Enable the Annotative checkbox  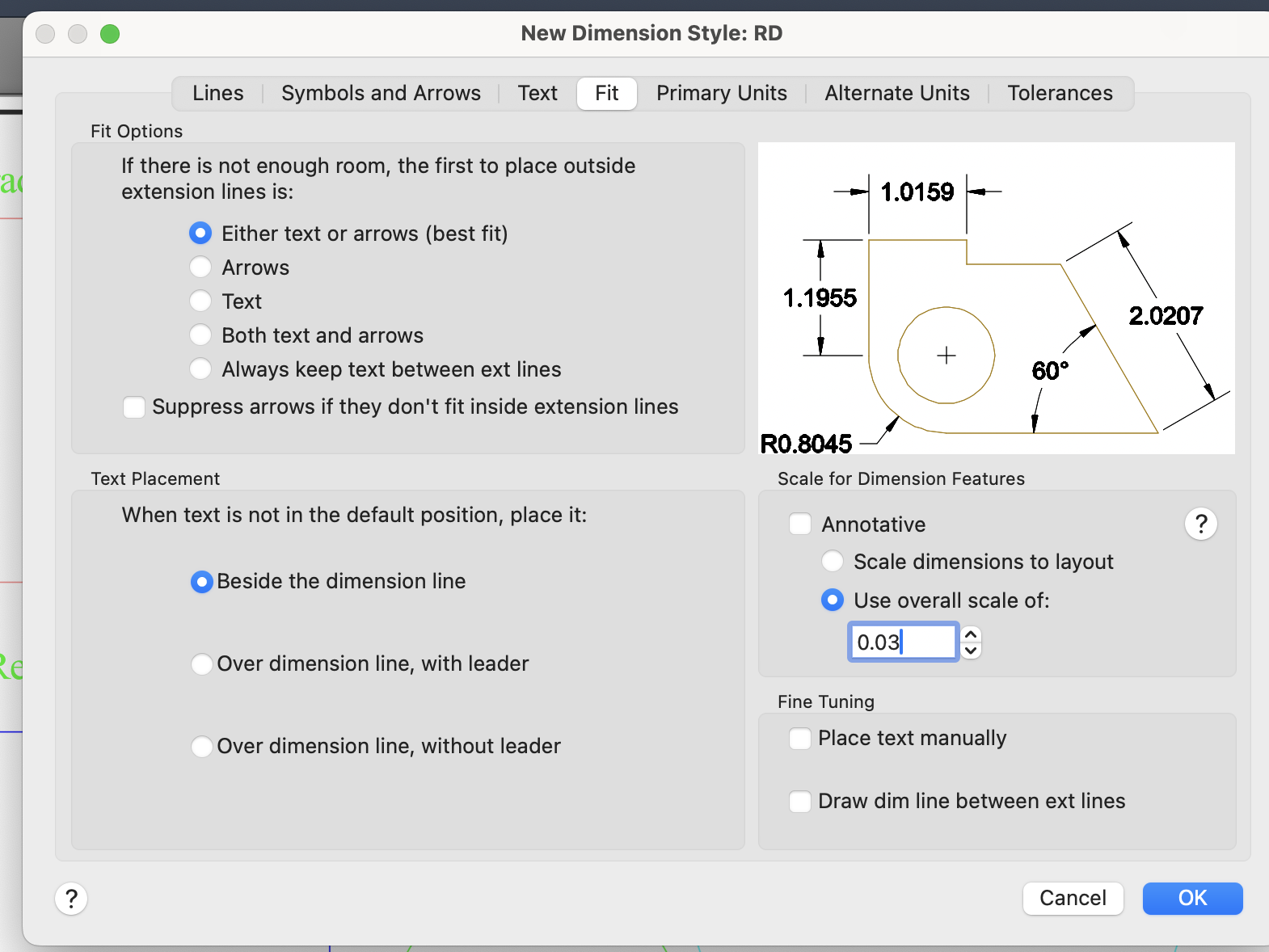(x=800, y=524)
